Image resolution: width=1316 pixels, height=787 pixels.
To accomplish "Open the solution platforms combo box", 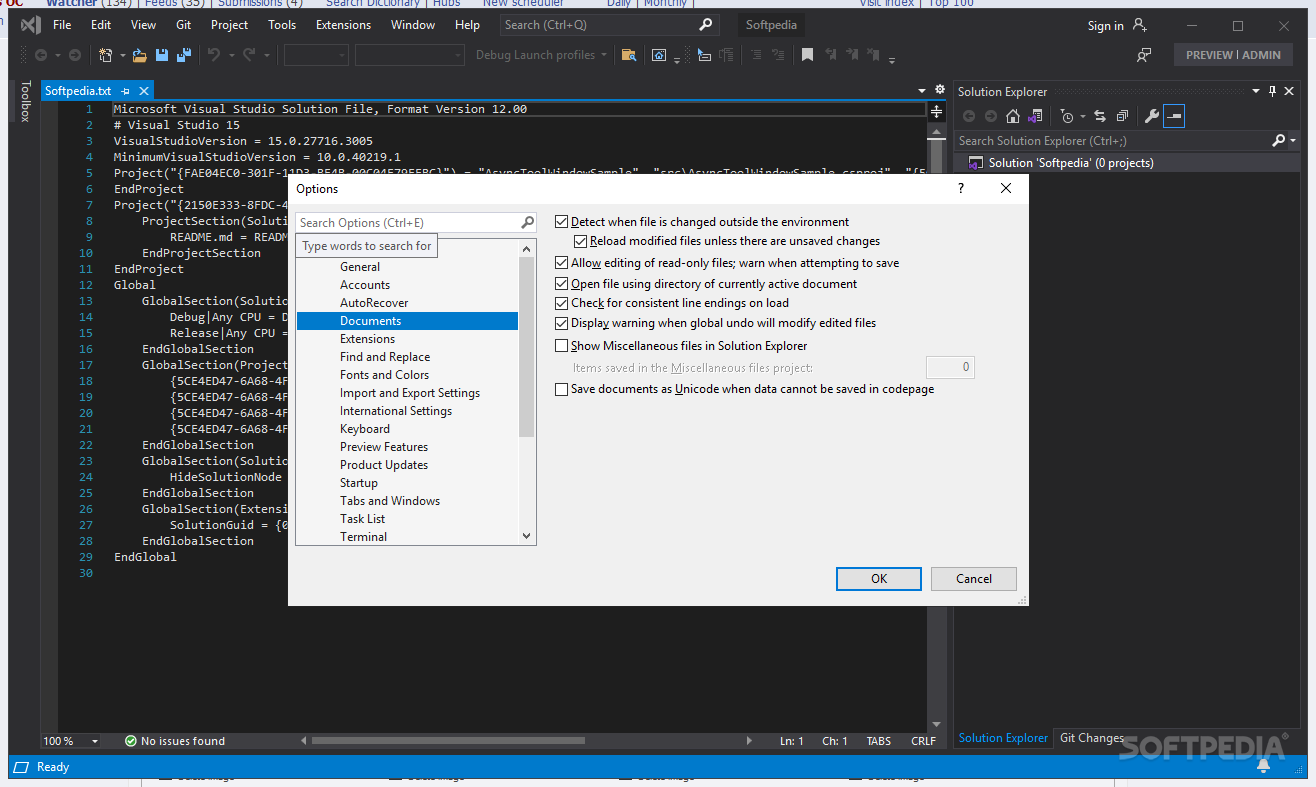I will [x=410, y=55].
